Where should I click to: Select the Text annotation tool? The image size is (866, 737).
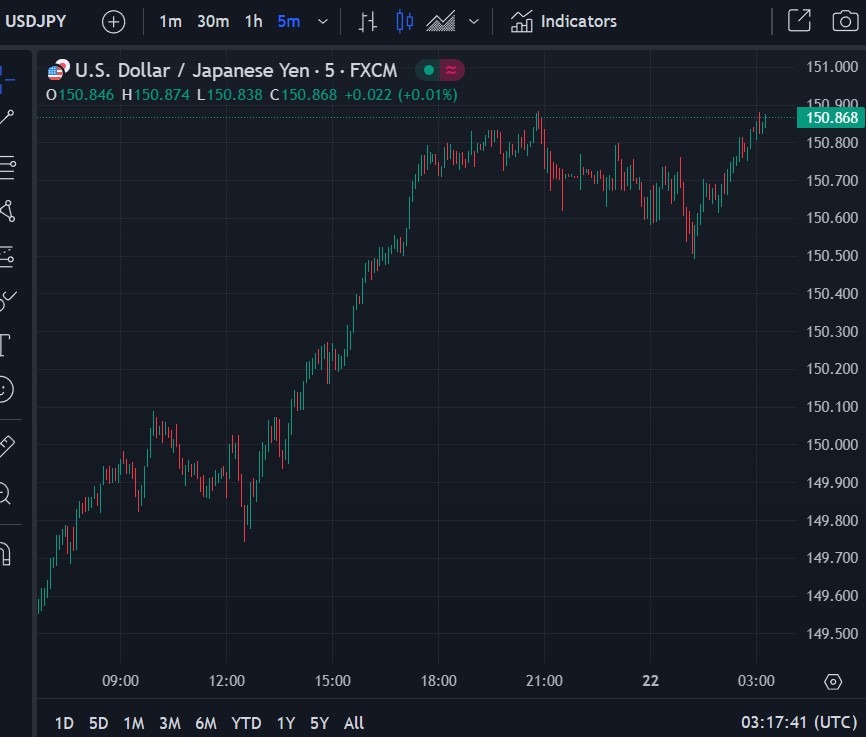[x=5, y=345]
